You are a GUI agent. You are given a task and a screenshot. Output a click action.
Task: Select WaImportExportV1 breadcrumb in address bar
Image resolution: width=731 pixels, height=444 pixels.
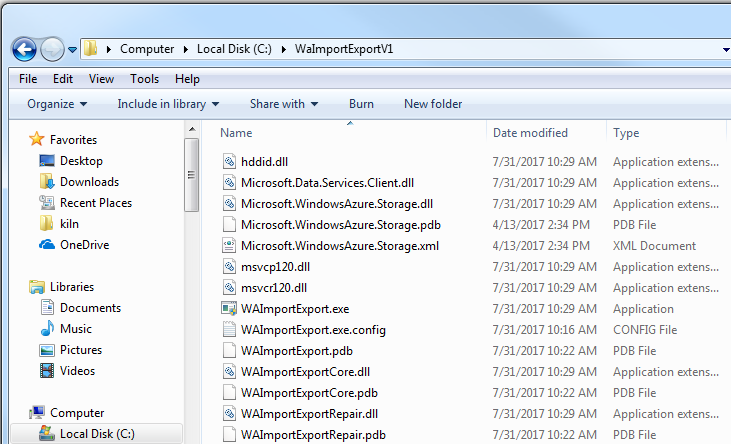(x=344, y=49)
